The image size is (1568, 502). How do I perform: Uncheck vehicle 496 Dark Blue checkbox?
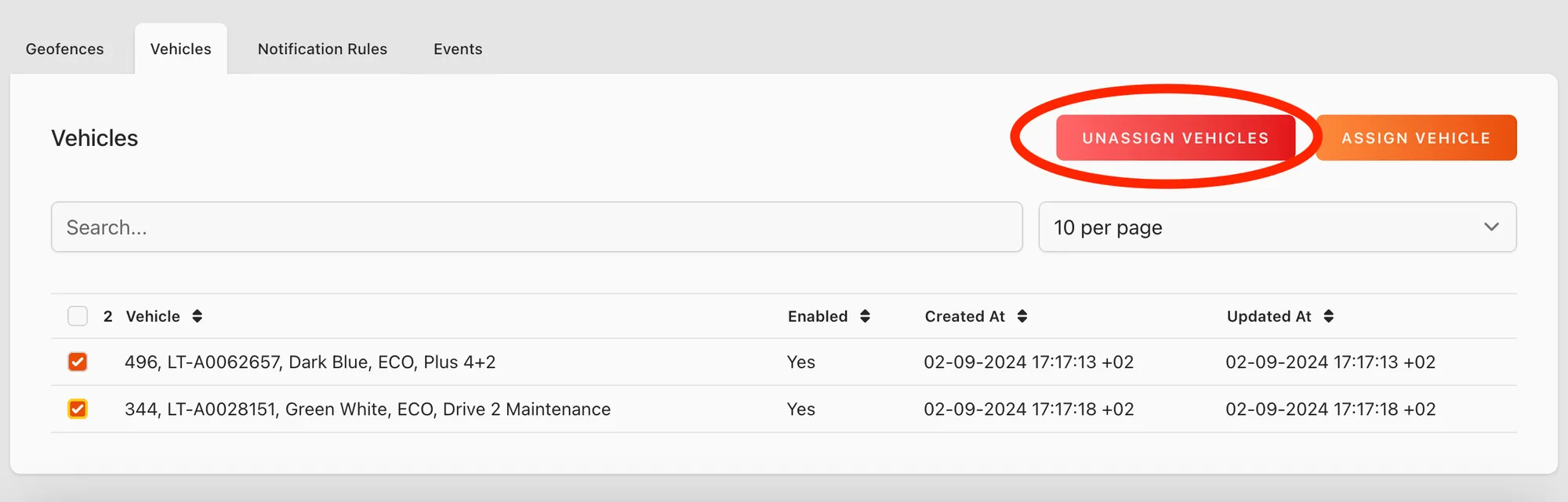pos(78,362)
